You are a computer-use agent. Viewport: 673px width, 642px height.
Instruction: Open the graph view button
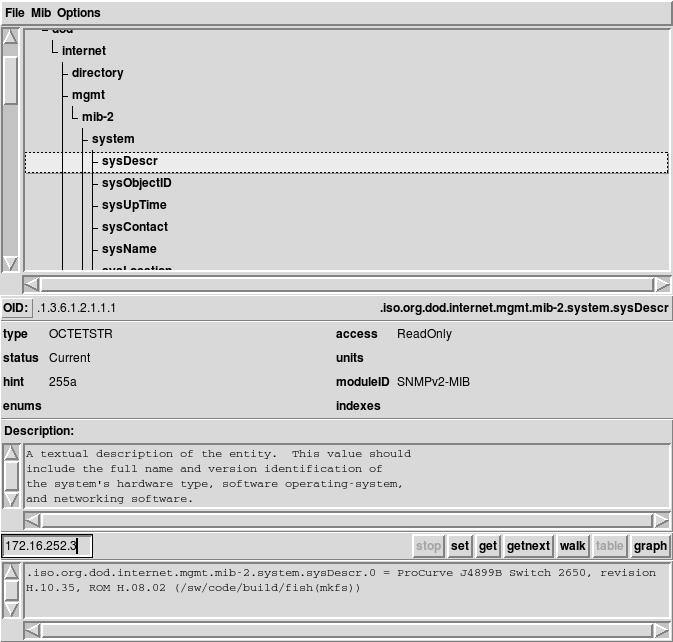pos(650,546)
